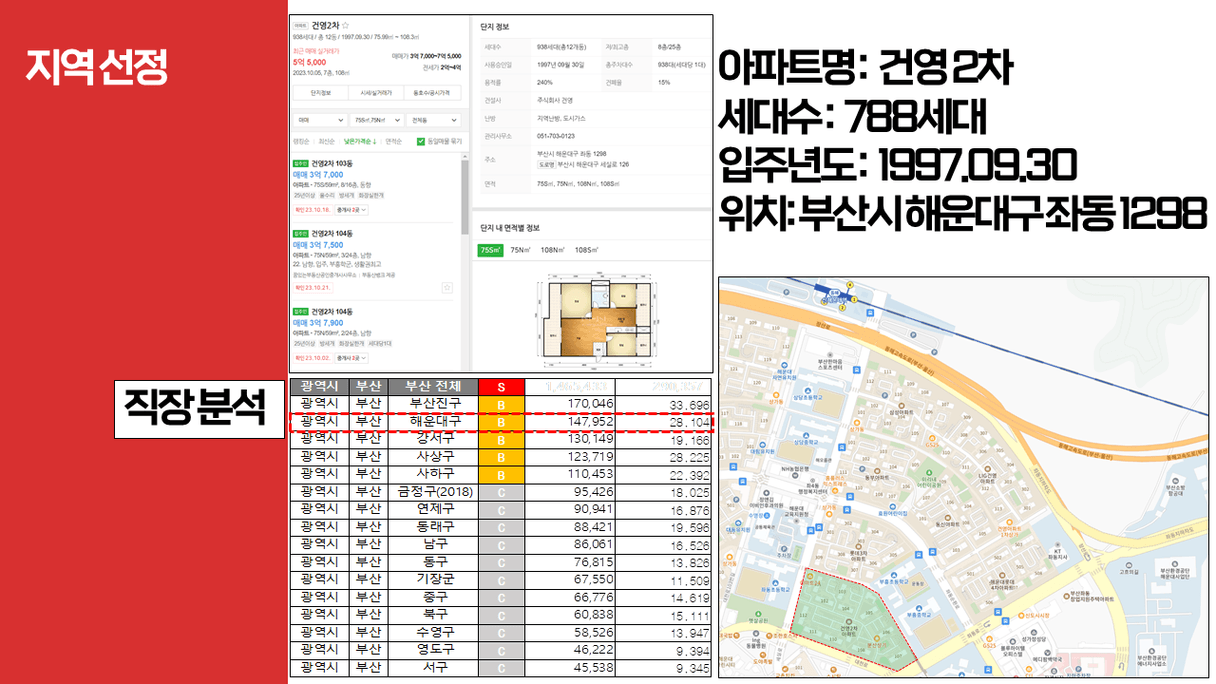
Task: Sort listings by 면적순
Action: click(394, 141)
